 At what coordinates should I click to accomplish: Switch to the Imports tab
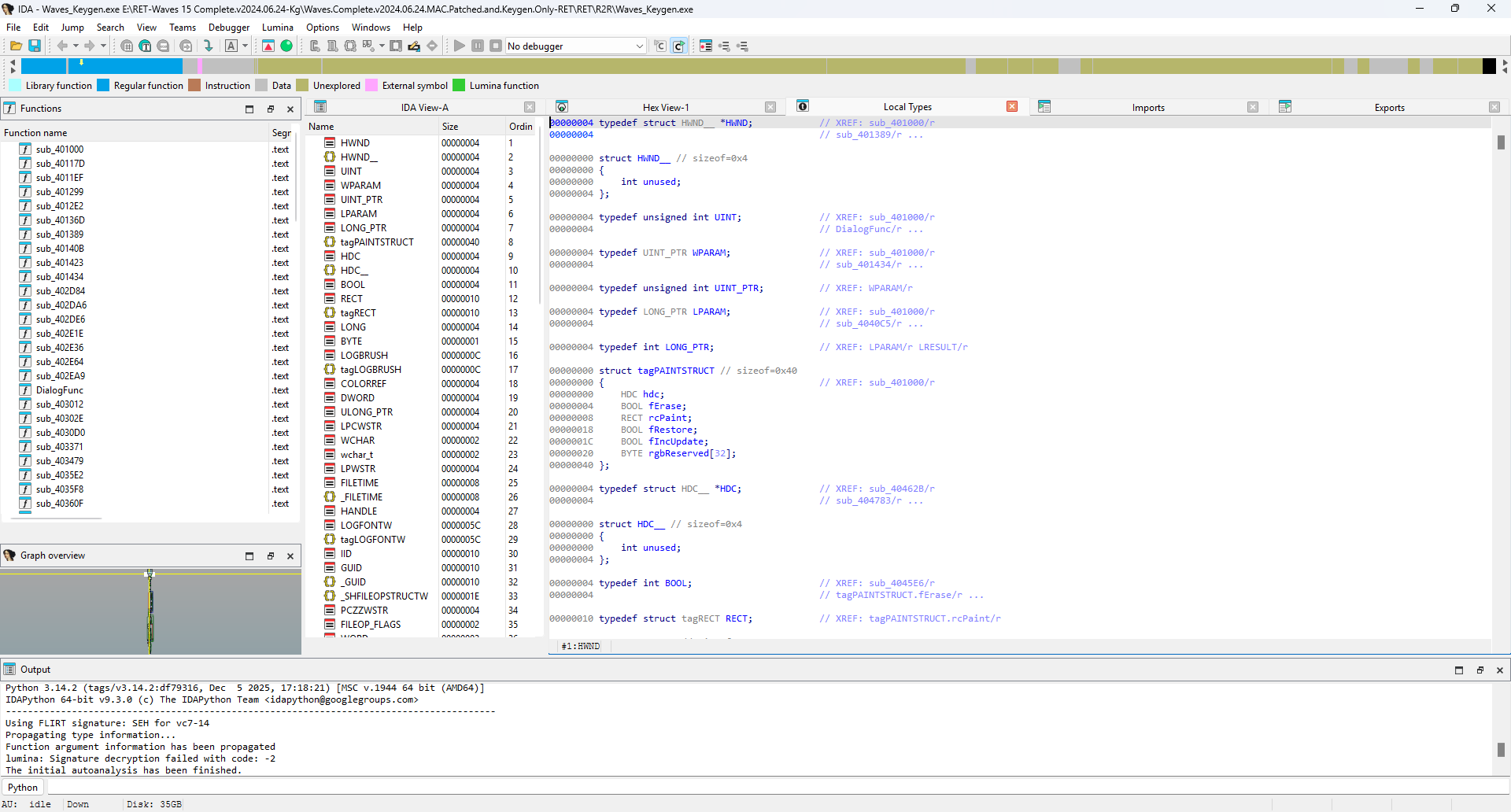click(1147, 108)
